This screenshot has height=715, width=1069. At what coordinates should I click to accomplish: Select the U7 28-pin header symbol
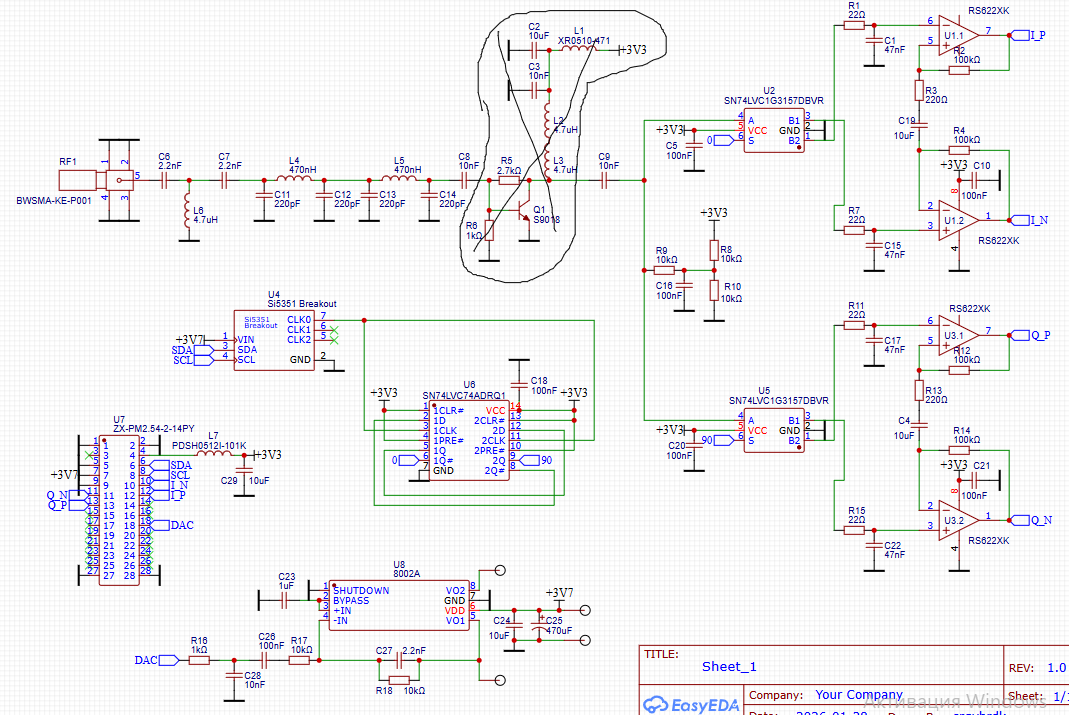pos(119,510)
